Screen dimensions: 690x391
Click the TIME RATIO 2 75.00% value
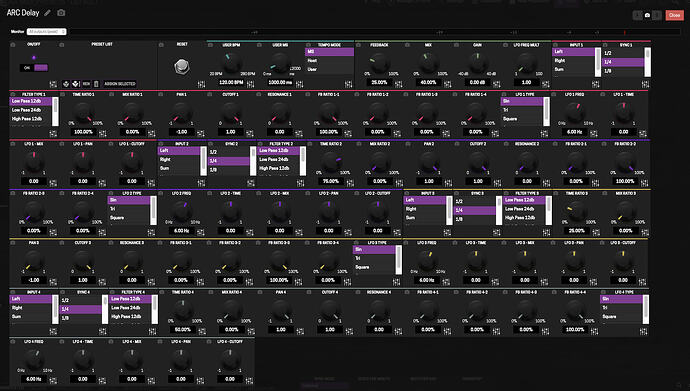pos(330,181)
